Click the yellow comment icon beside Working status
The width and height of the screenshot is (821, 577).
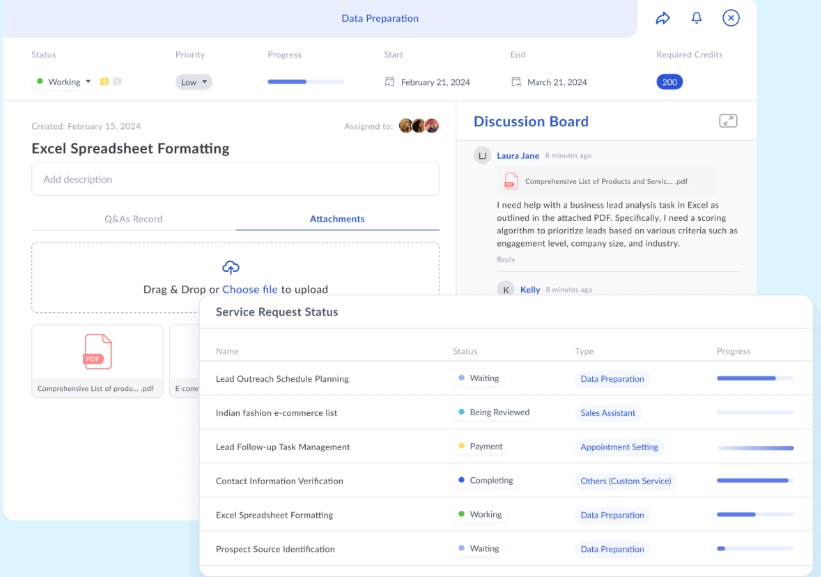[x=104, y=82]
